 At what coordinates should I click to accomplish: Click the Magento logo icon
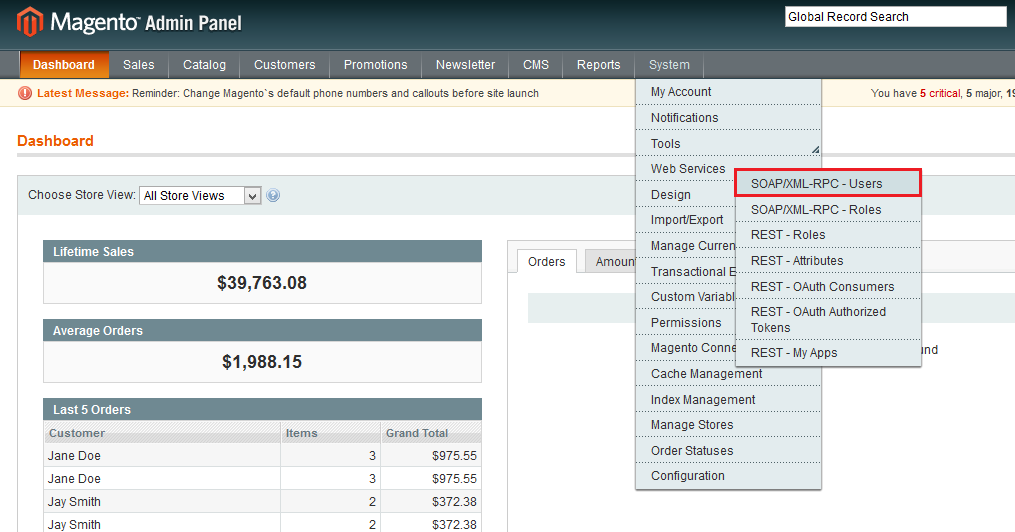click(30, 21)
